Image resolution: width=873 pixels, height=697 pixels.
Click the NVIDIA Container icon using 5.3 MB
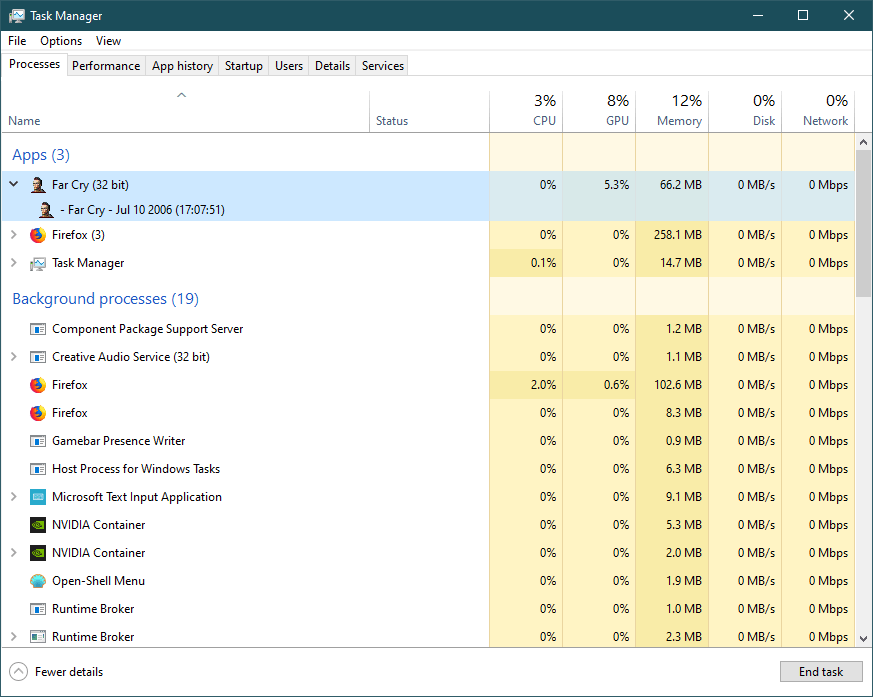(38, 524)
